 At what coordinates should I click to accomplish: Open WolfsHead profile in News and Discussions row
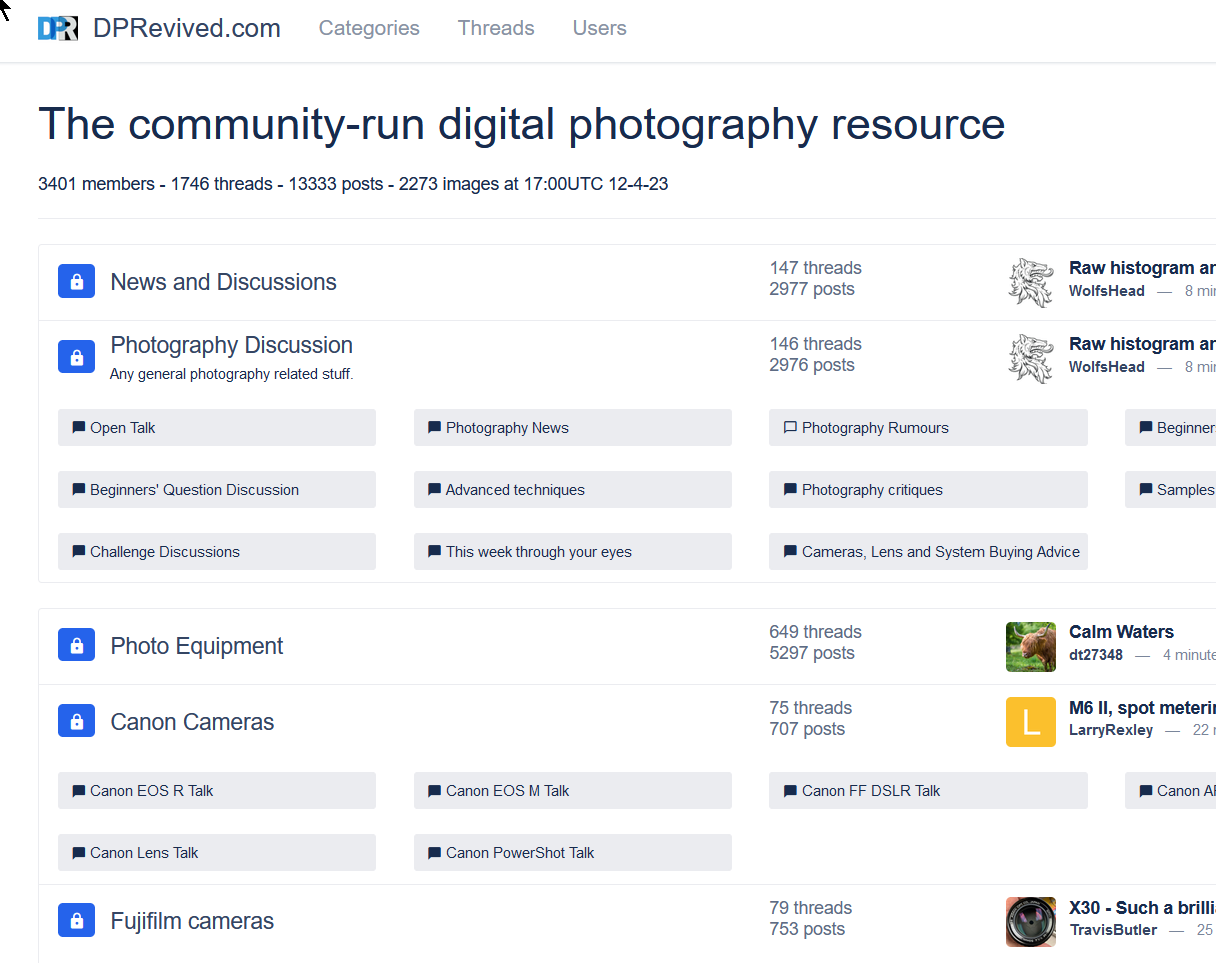(x=1107, y=291)
